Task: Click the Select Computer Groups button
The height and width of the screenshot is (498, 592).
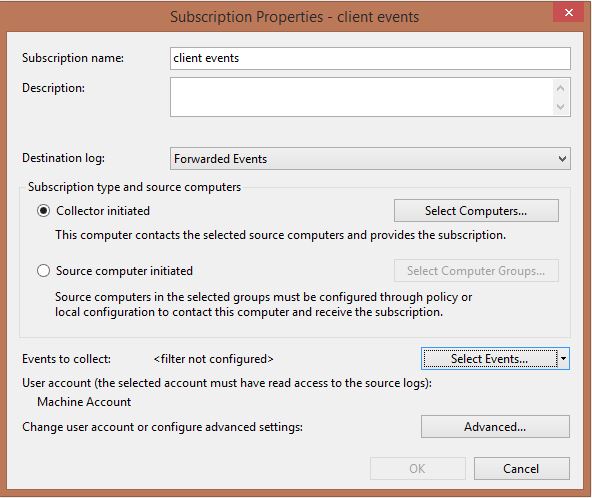Action: pos(476,271)
